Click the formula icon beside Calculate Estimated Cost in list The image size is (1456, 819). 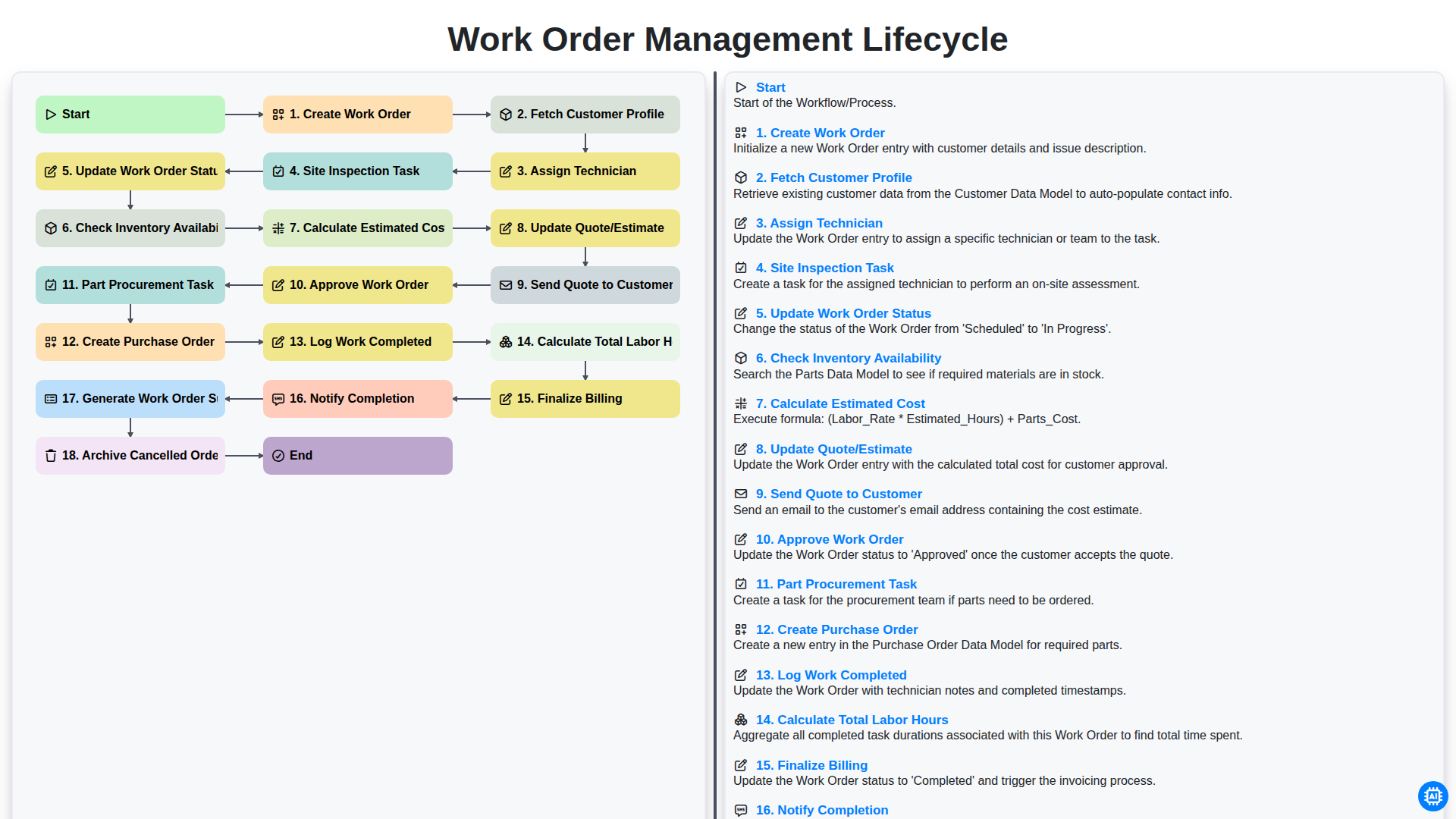pos(741,403)
